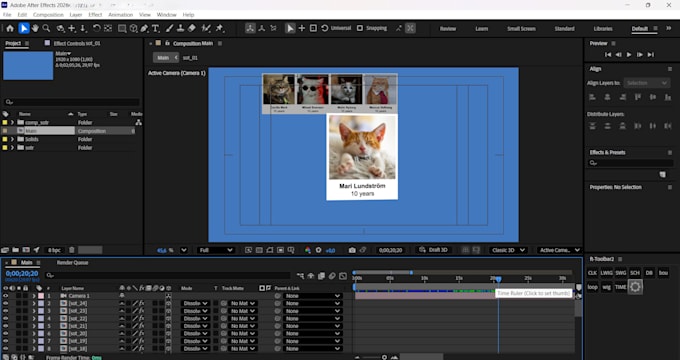Expand the Solids folder
680x360 pixels.
pyautogui.click(x=12, y=139)
